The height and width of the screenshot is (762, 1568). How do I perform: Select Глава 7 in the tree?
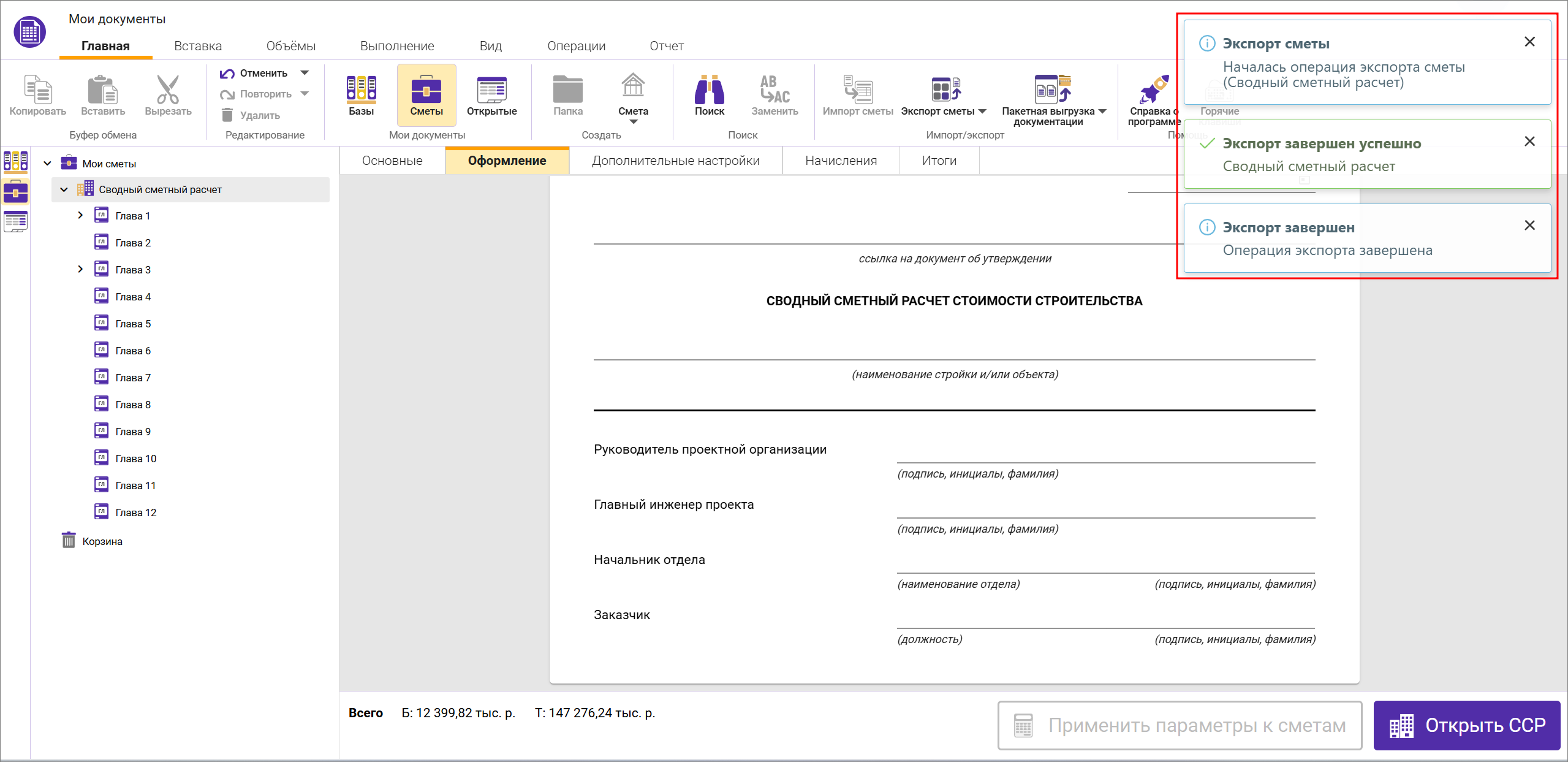tap(133, 378)
